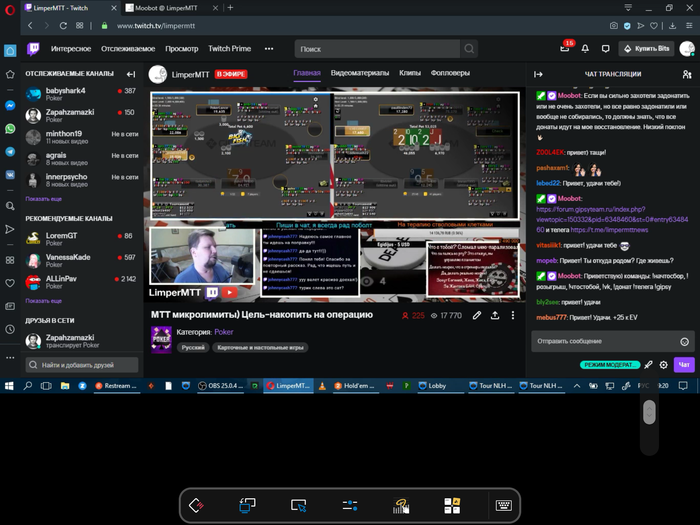
Task: Open the babyshark4 channel
Action: pos(81,94)
